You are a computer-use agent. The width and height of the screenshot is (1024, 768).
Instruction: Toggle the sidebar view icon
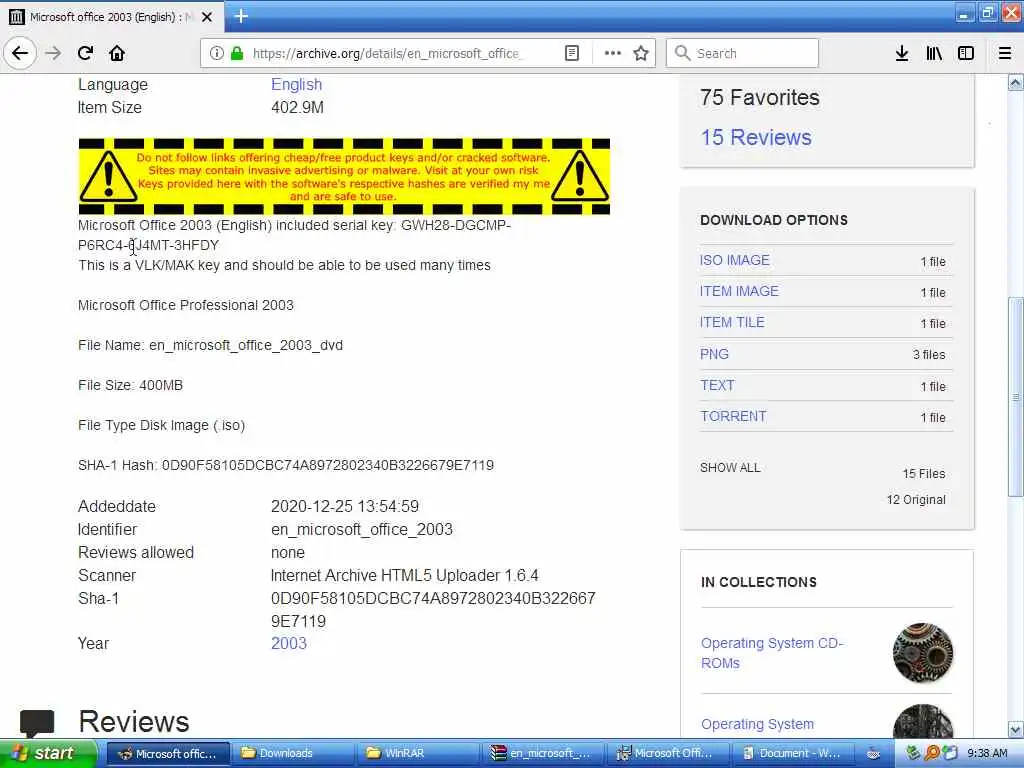click(966, 53)
